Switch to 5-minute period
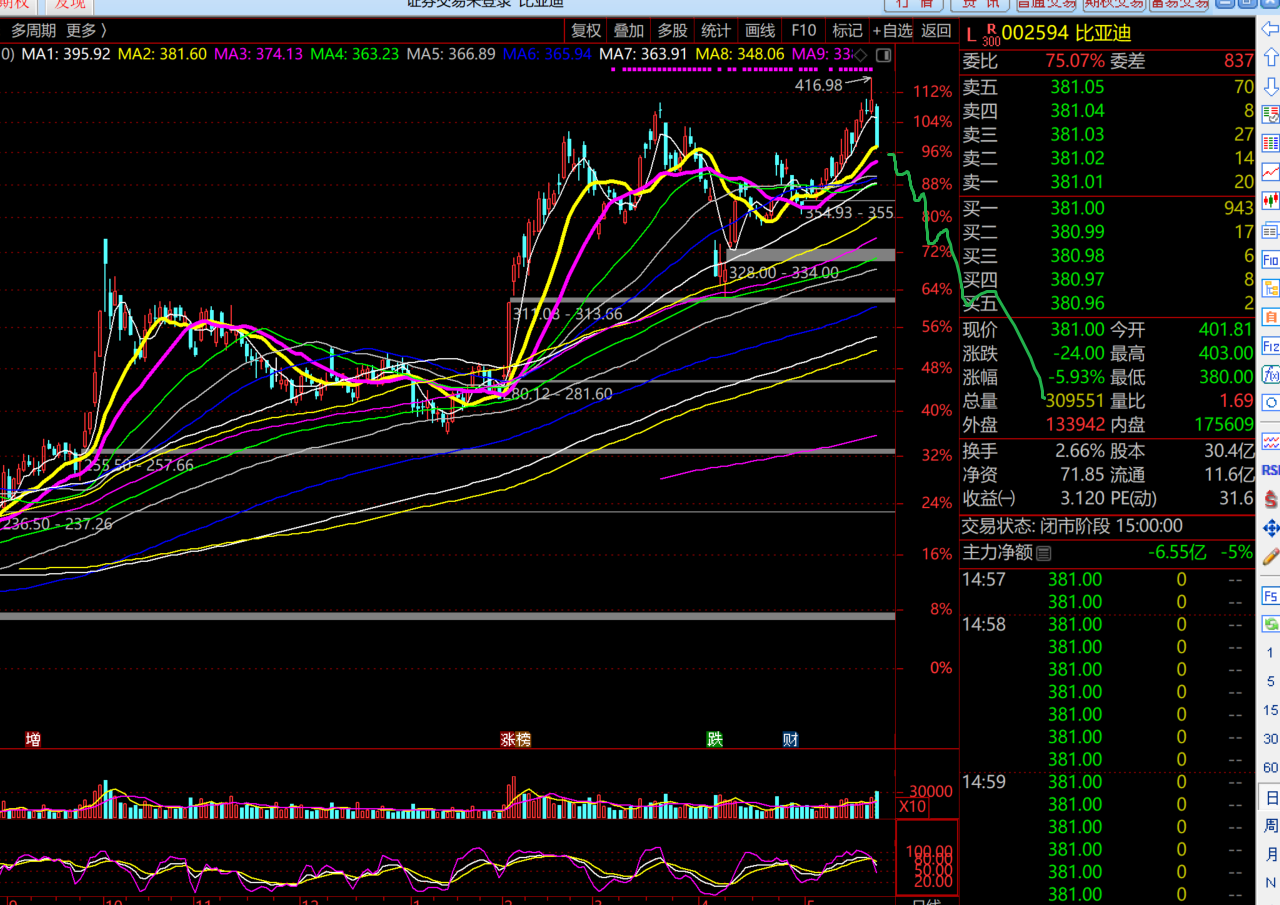Image resolution: width=1280 pixels, height=905 pixels. point(1270,681)
